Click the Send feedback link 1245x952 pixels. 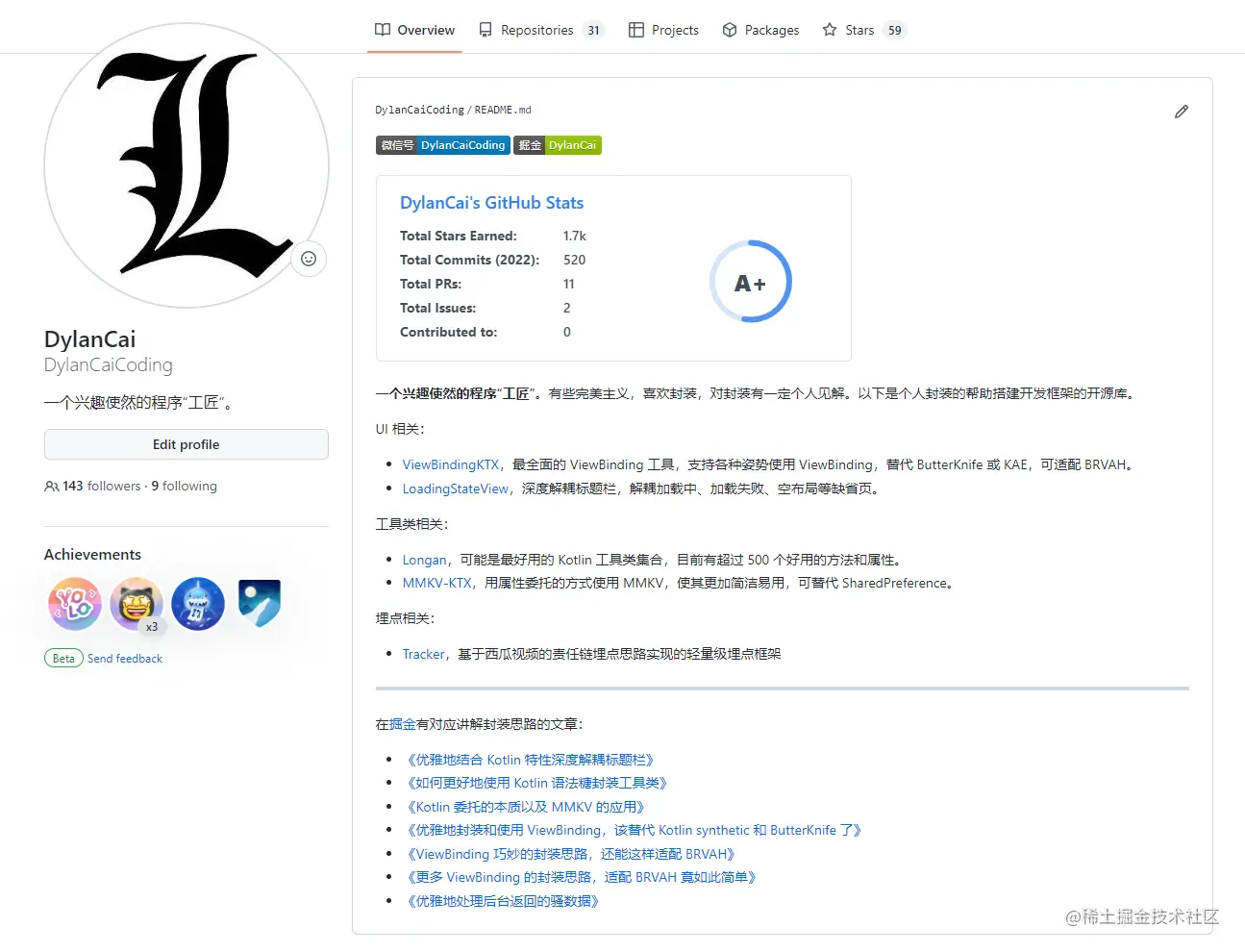125,659
